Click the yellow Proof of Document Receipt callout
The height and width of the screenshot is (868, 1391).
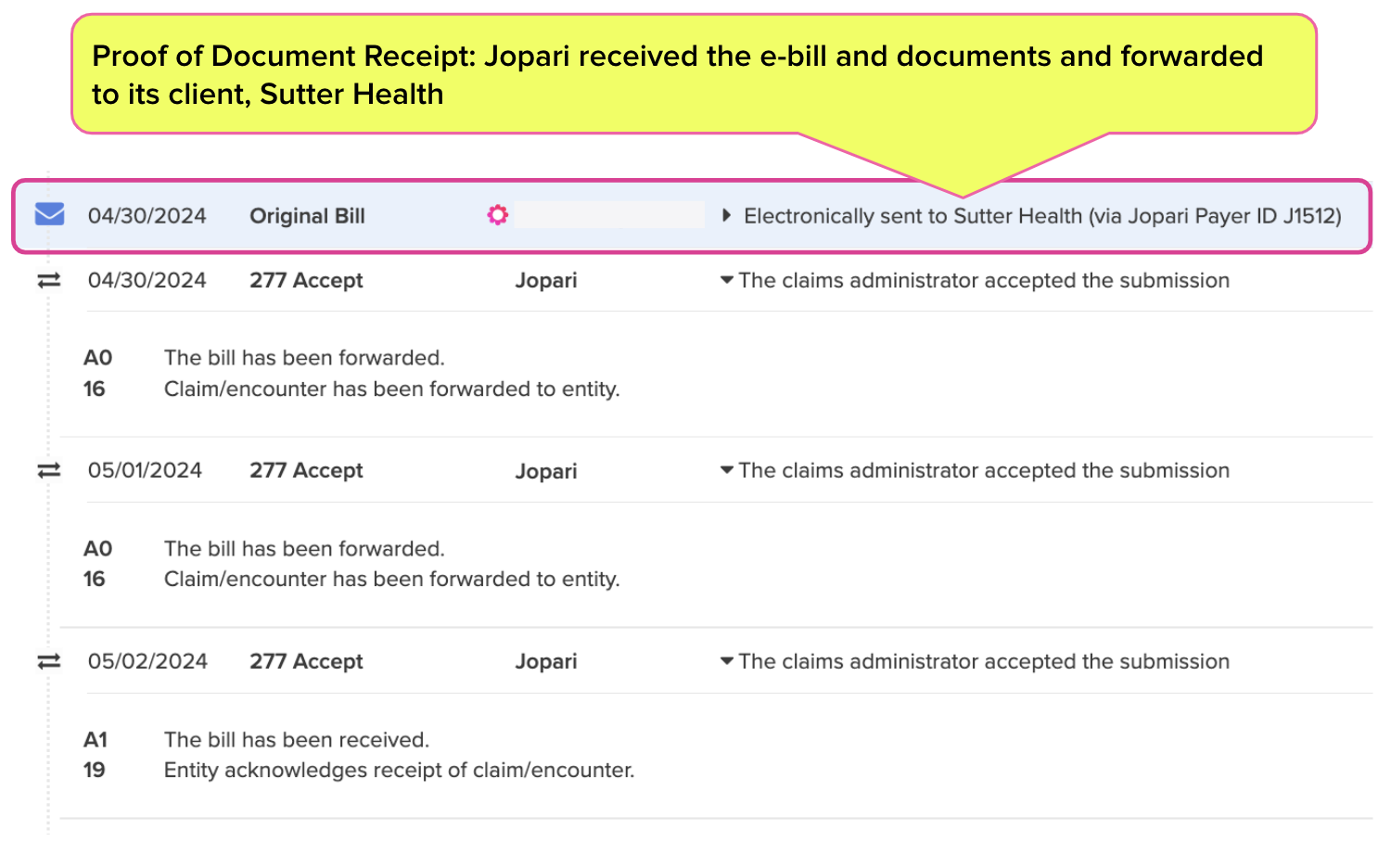(694, 74)
